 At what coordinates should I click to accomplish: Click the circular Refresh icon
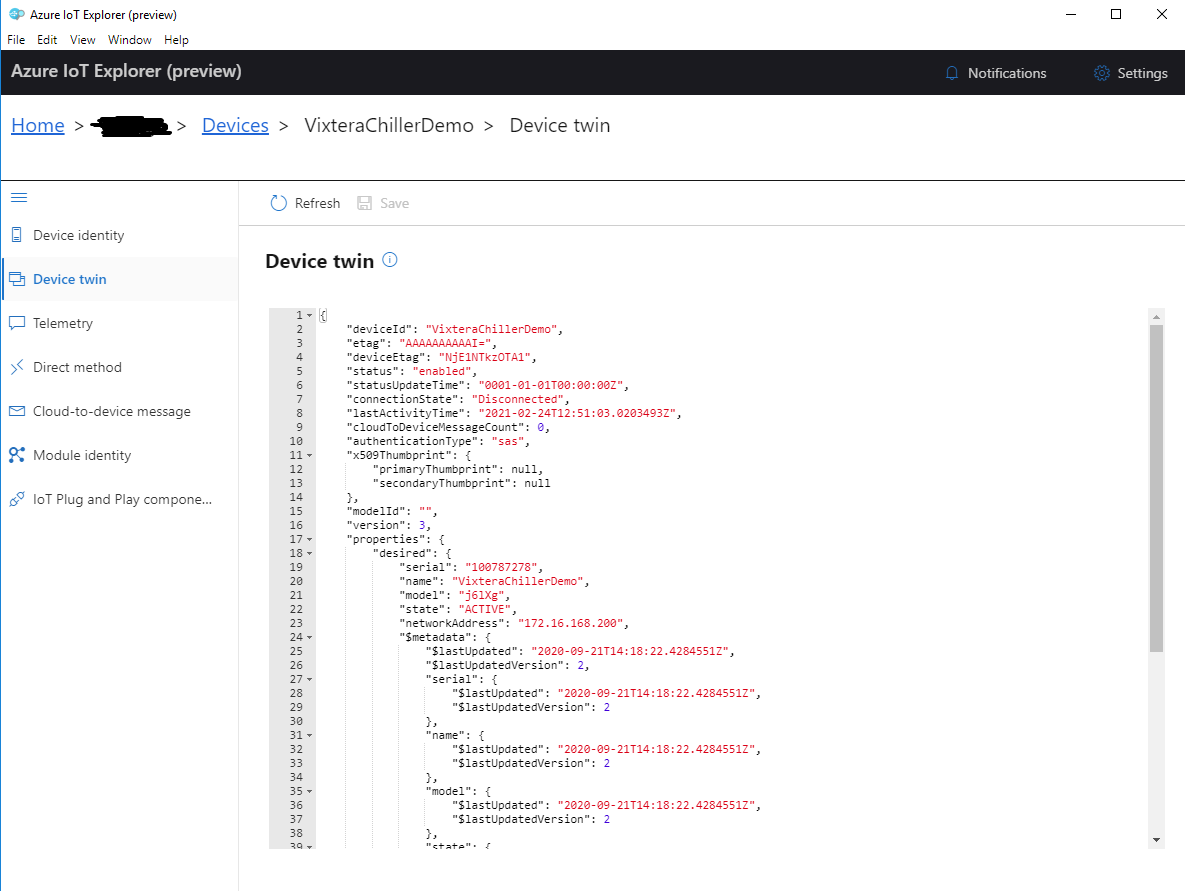pyautogui.click(x=279, y=203)
